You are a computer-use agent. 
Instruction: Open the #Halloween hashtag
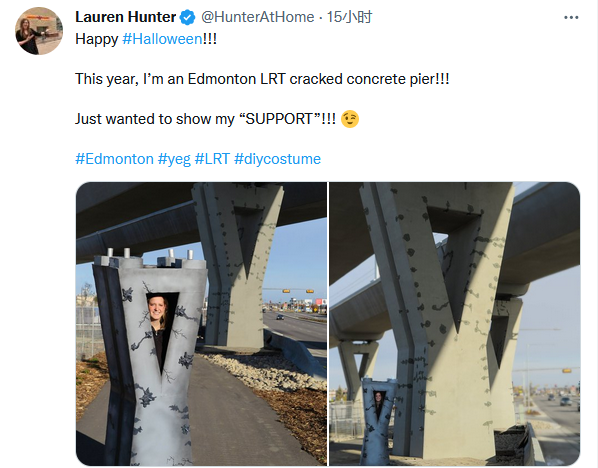coord(162,39)
